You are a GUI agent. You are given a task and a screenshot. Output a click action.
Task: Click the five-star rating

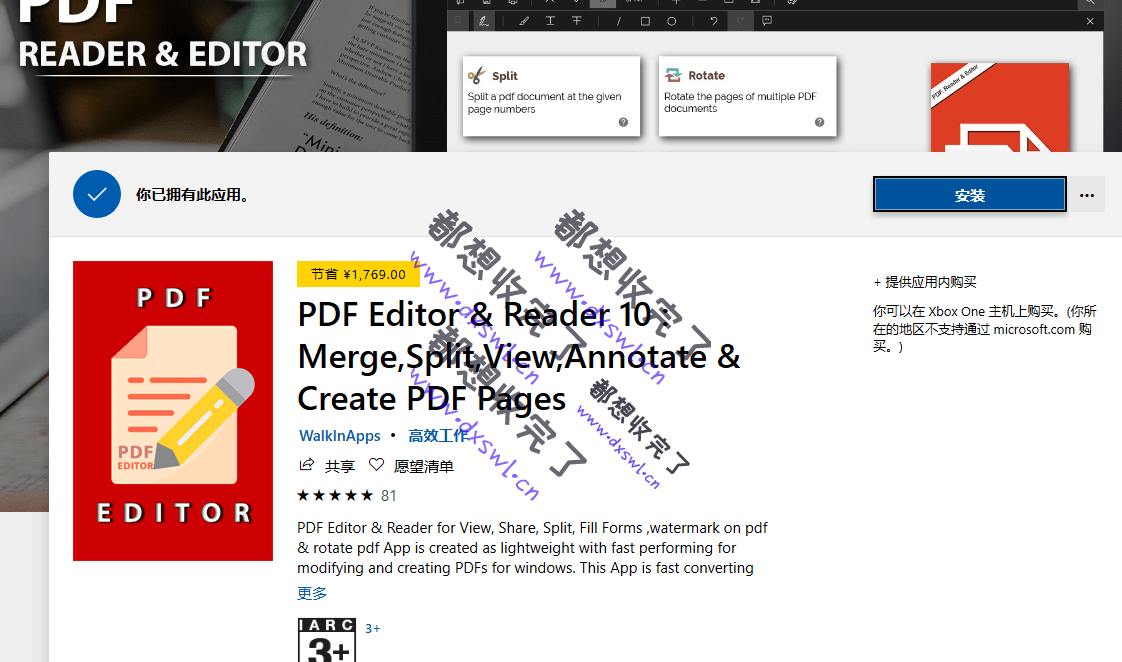[x=335, y=495]
